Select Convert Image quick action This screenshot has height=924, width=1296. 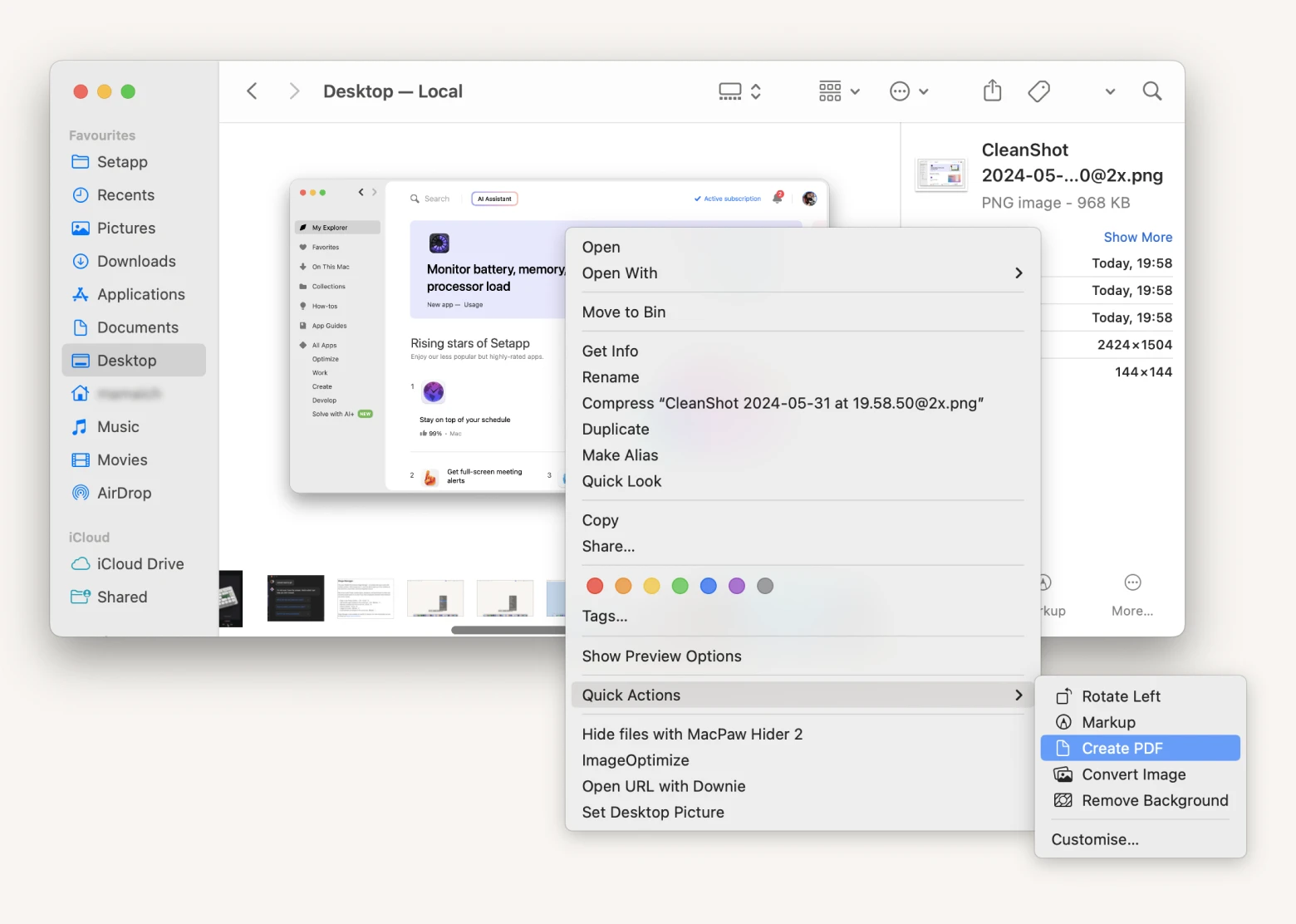(1140, 774)
